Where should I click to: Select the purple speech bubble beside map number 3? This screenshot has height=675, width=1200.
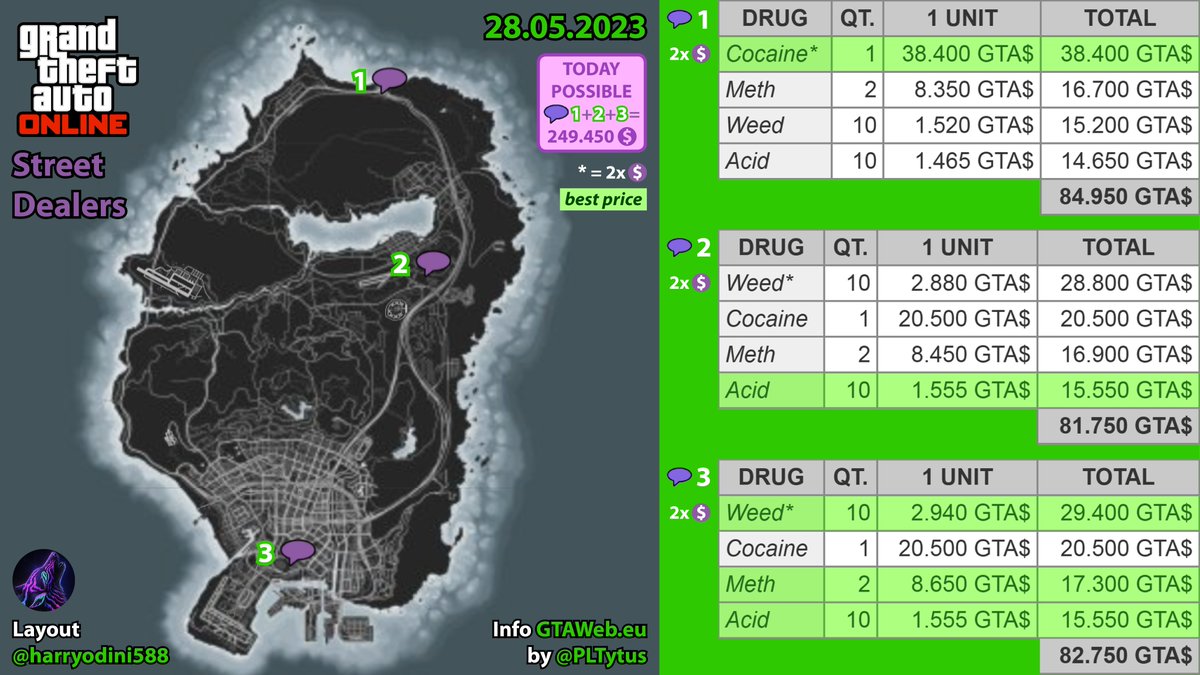(297, 551)
